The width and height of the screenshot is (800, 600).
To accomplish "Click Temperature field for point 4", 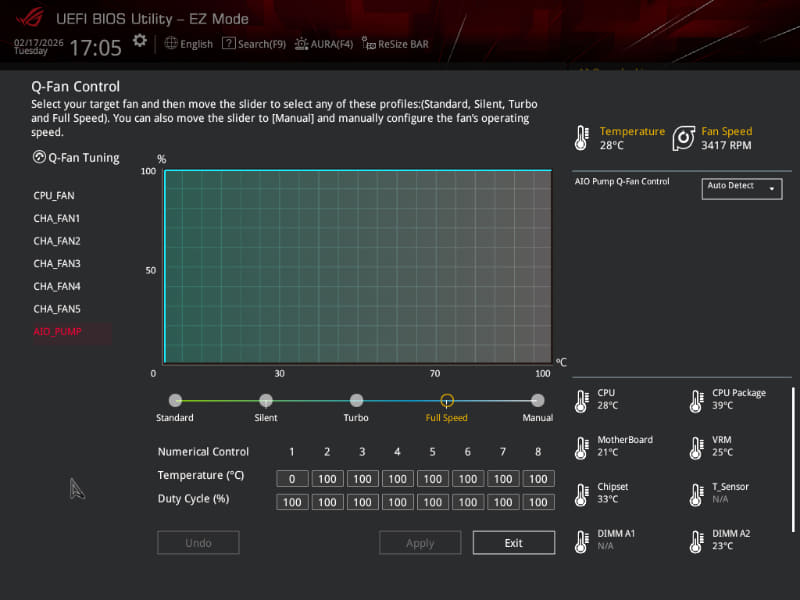I will [x=397, y=479].
